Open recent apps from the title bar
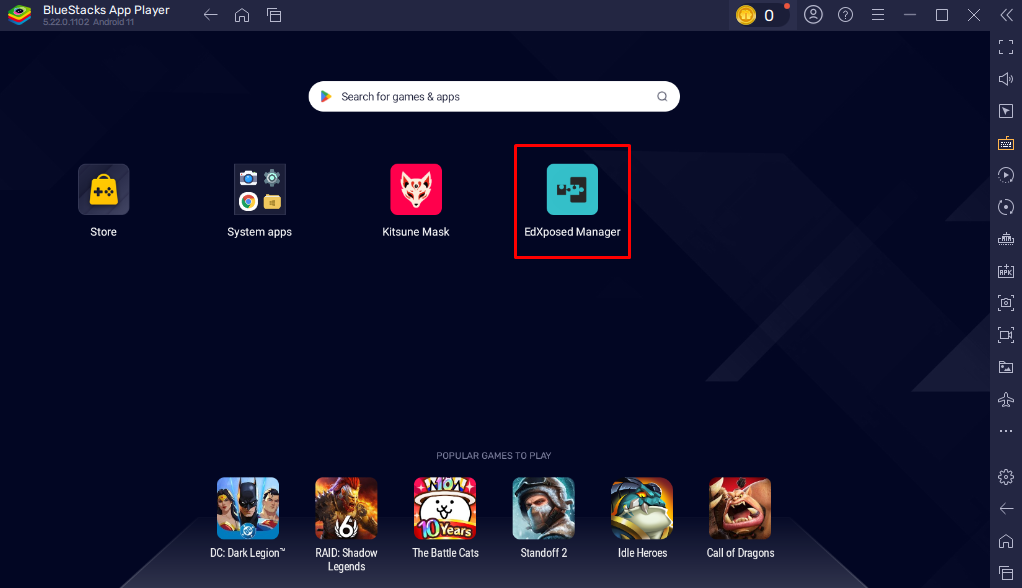This screenshot has height=588, width=1022. pos(274,15)
